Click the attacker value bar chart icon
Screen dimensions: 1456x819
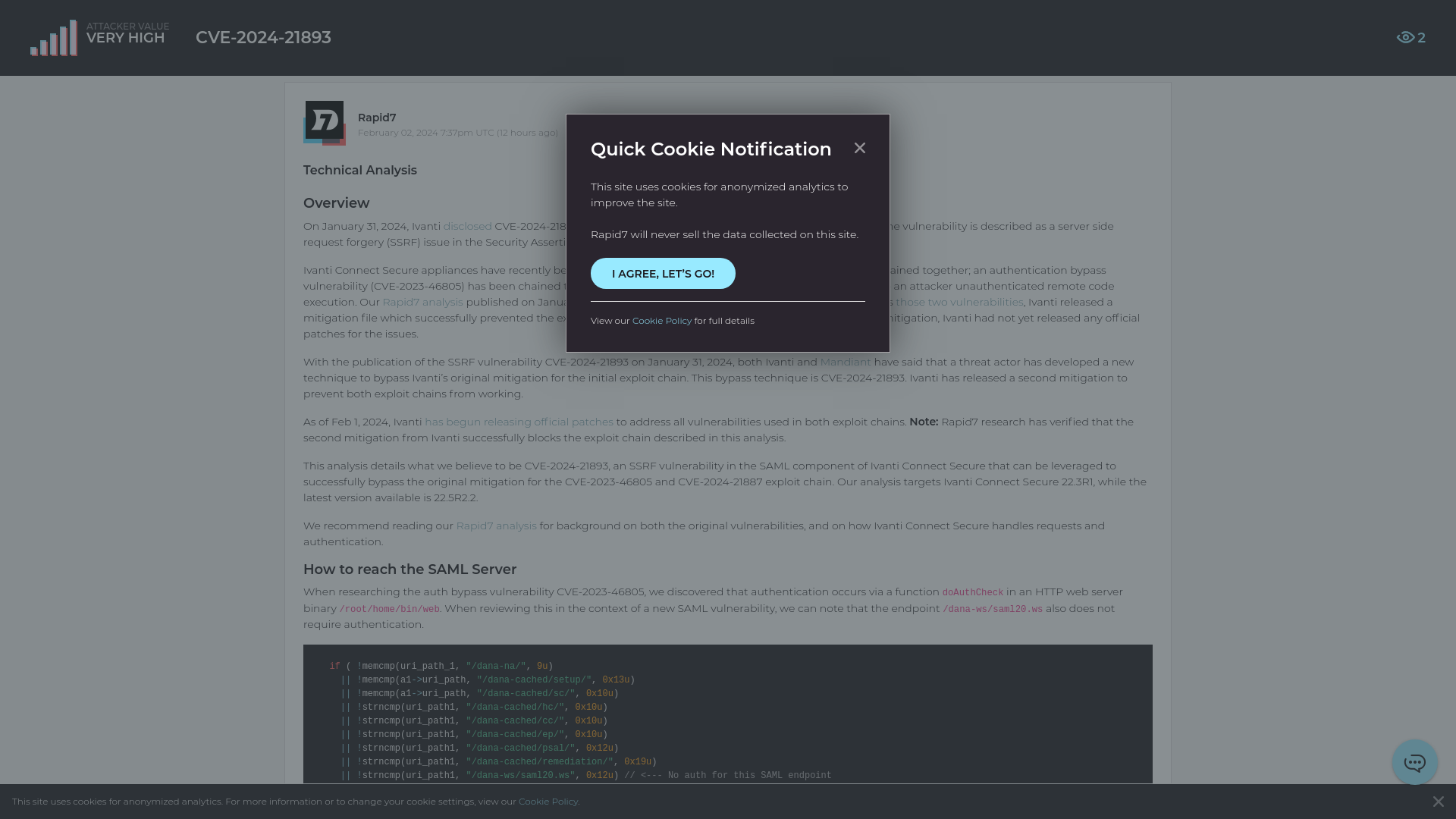pos(54,38)
